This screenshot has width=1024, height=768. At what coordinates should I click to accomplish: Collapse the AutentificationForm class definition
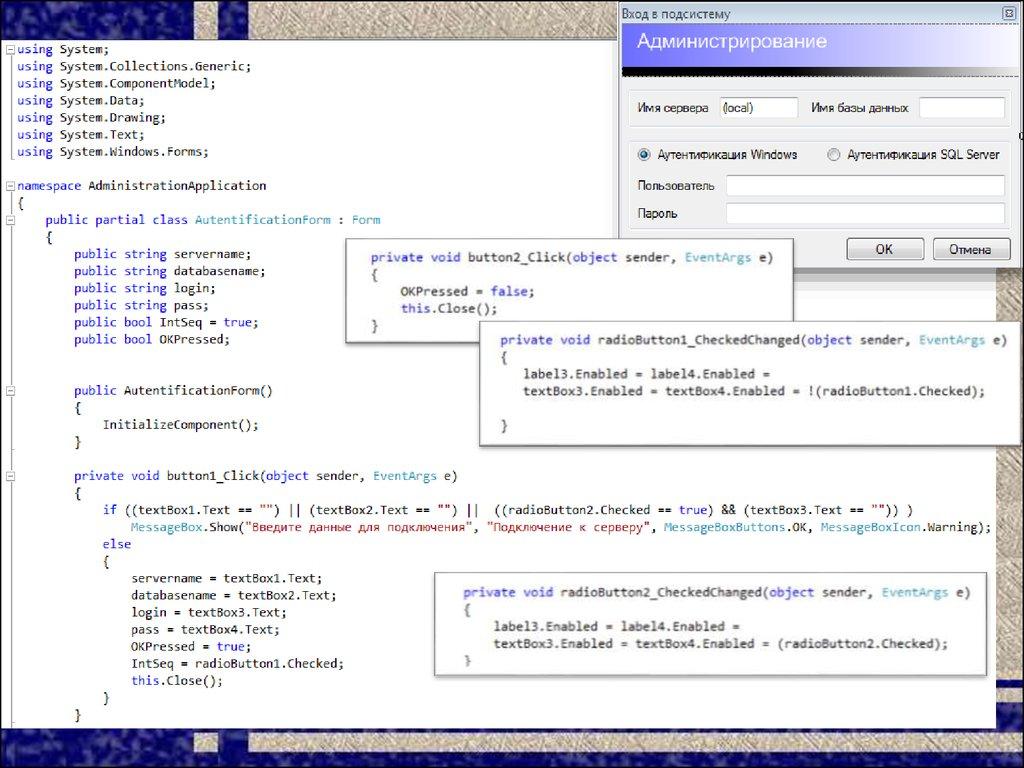pyautogui.click(x=8, y=220)
